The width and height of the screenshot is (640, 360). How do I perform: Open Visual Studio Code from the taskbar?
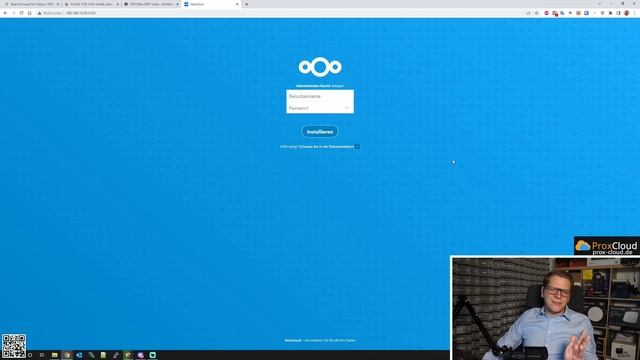79,355
